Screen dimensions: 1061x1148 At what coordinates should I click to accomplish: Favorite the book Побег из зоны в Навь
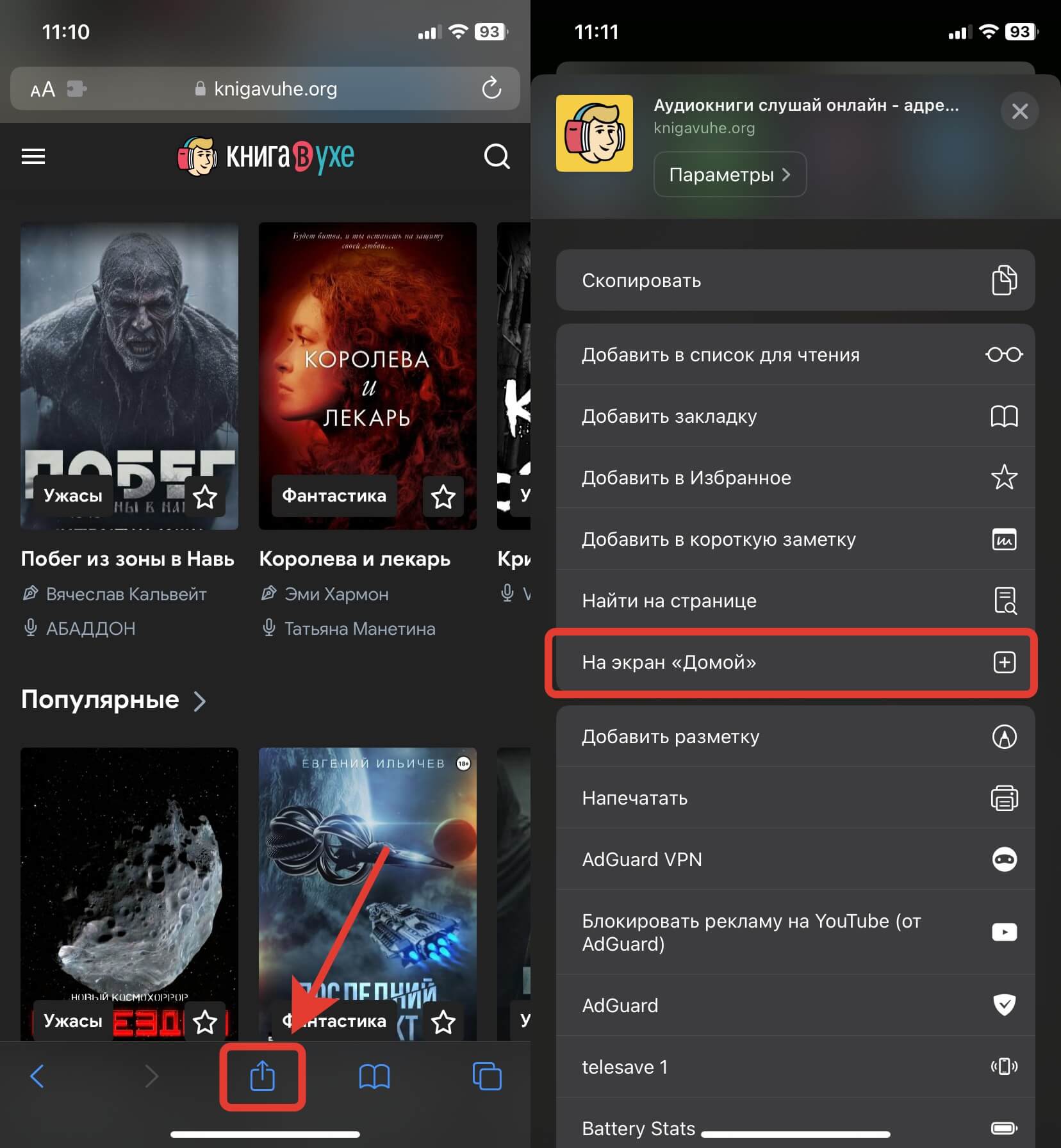pyautogui.click(x=205, y=496)
